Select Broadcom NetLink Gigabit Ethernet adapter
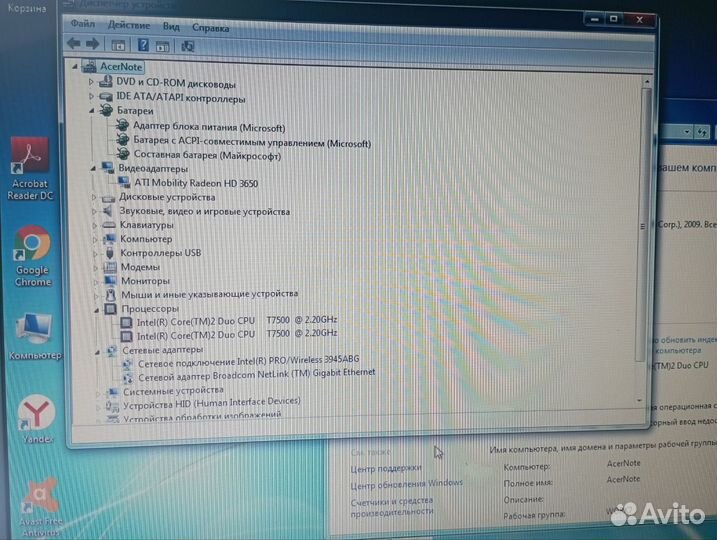717x540 pixels. pos(257,375)
